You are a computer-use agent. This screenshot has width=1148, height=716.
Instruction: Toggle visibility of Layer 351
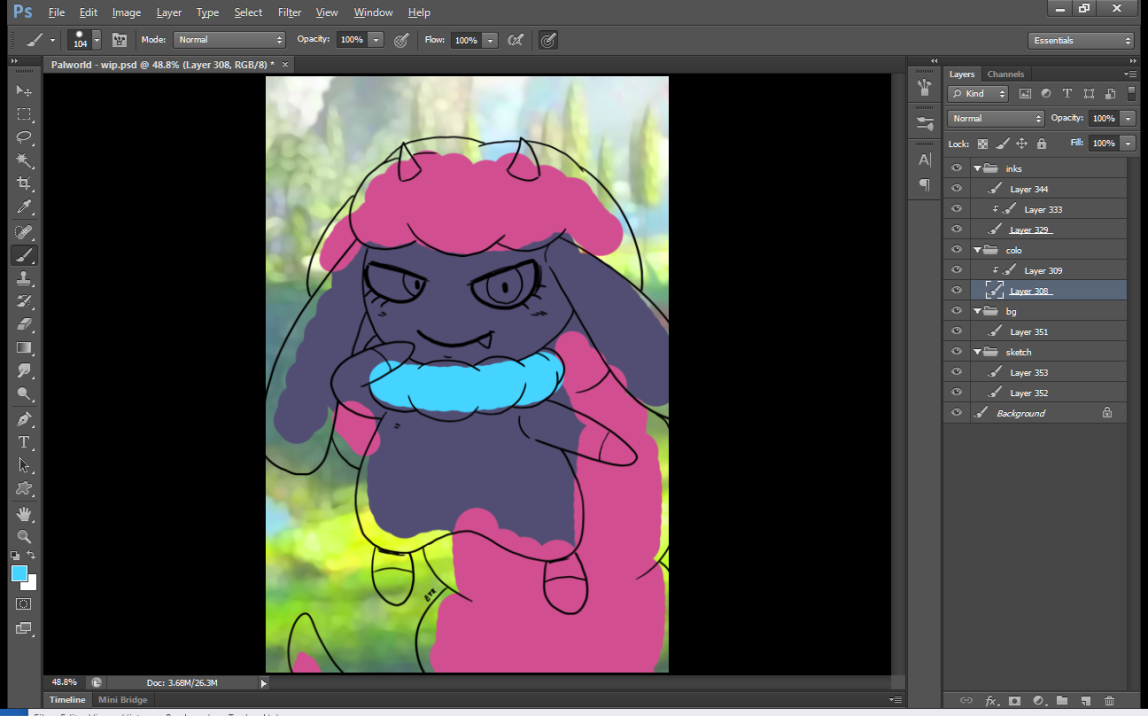pos(957,331)
